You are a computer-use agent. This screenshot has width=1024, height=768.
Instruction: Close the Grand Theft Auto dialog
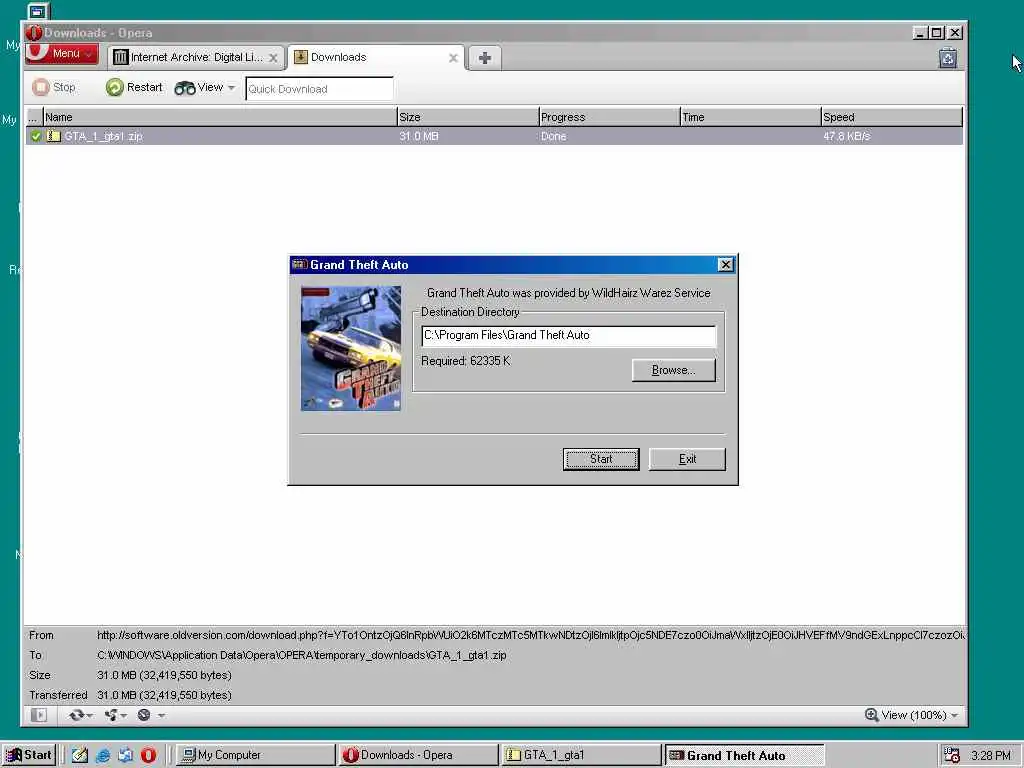point(726,264)
